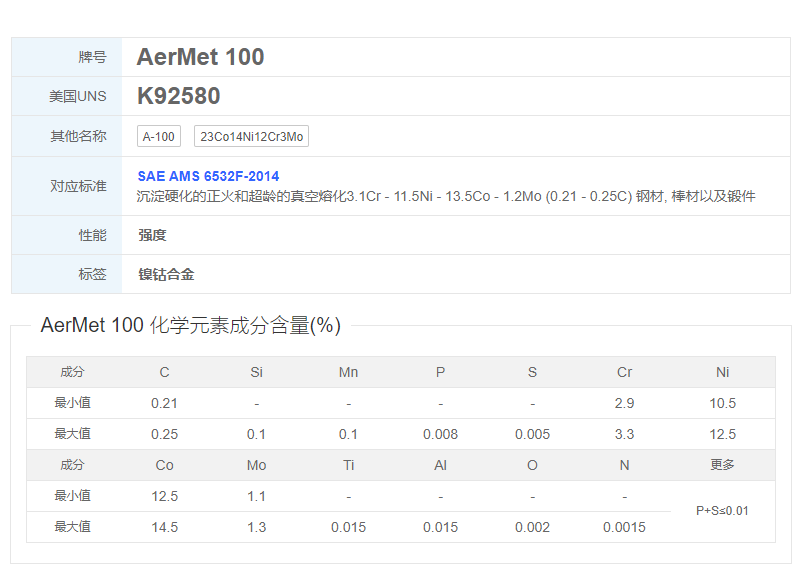This screenshot has height=580, width=800.
Task: Select nitrogen maximum value 0.0015
Action: (x=624, y=527)
